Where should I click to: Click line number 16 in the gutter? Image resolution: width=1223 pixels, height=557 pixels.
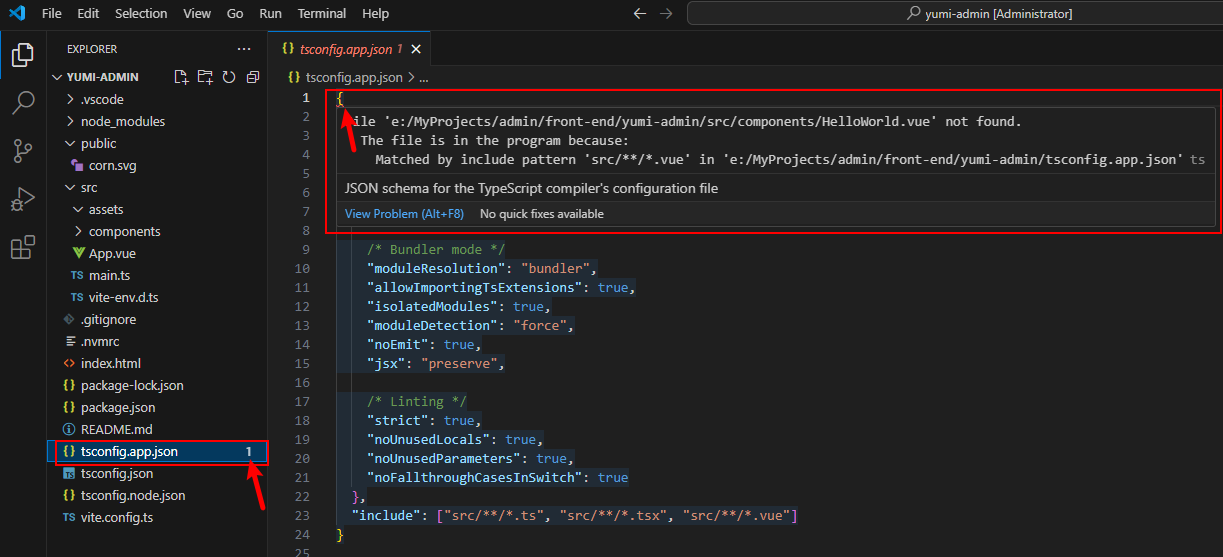303,382
